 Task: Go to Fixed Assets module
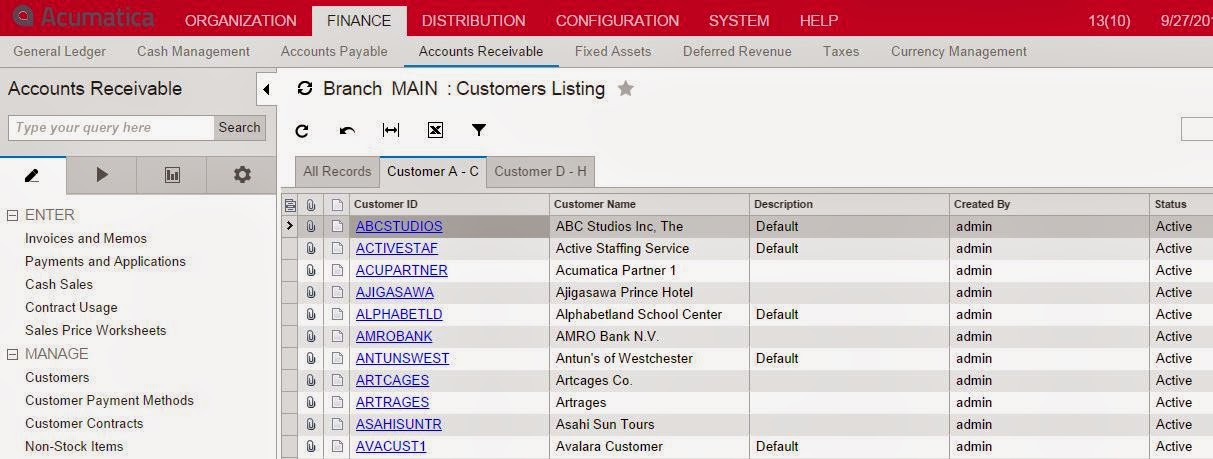click(x=613, y=51)
